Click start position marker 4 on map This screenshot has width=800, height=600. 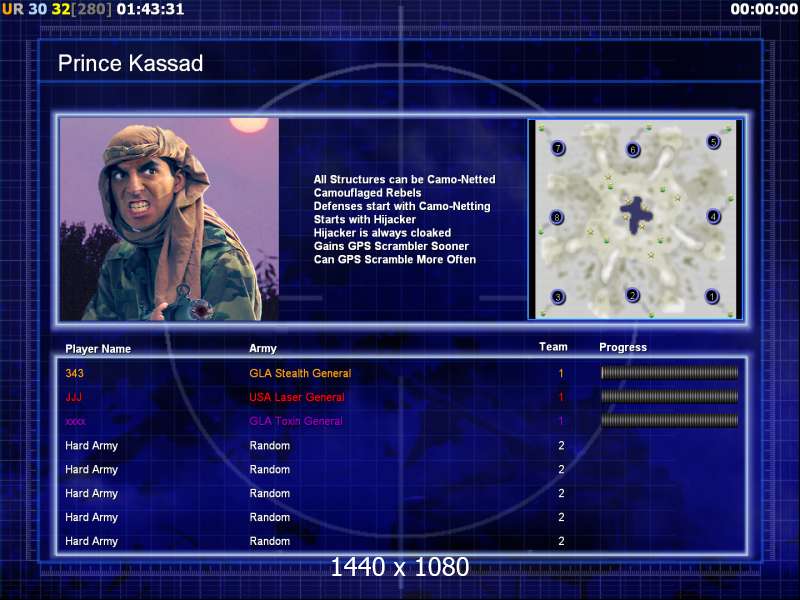[x=713, y=217]
